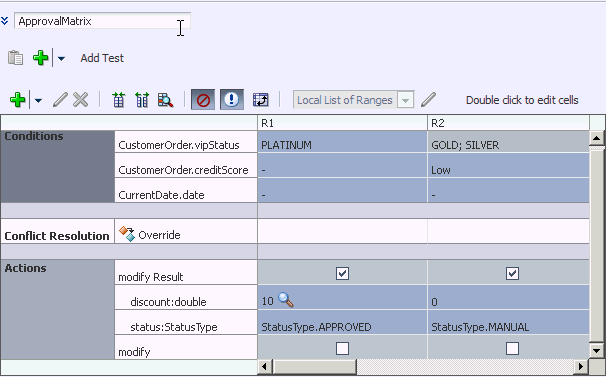Toggle the blue exclamation advanced mode button

tap(232, 100)
